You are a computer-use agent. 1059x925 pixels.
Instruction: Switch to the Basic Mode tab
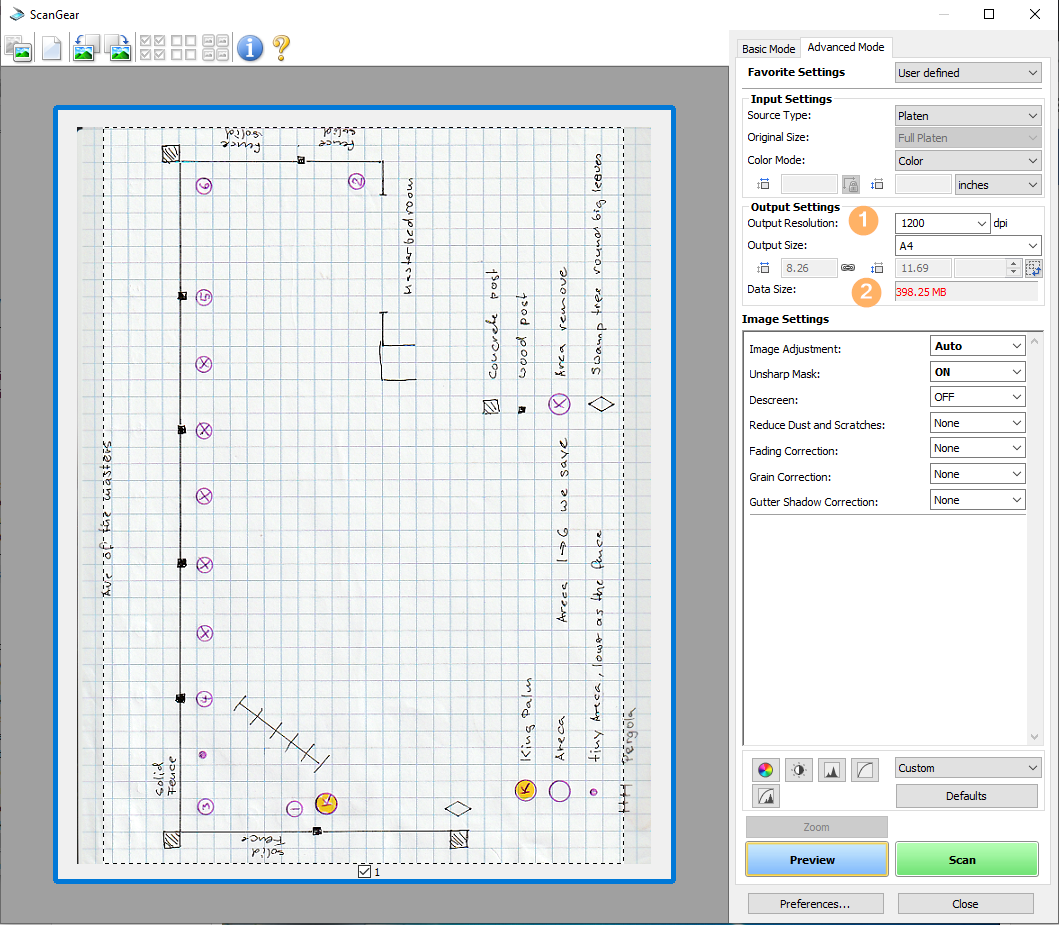[x=768, y=49]
